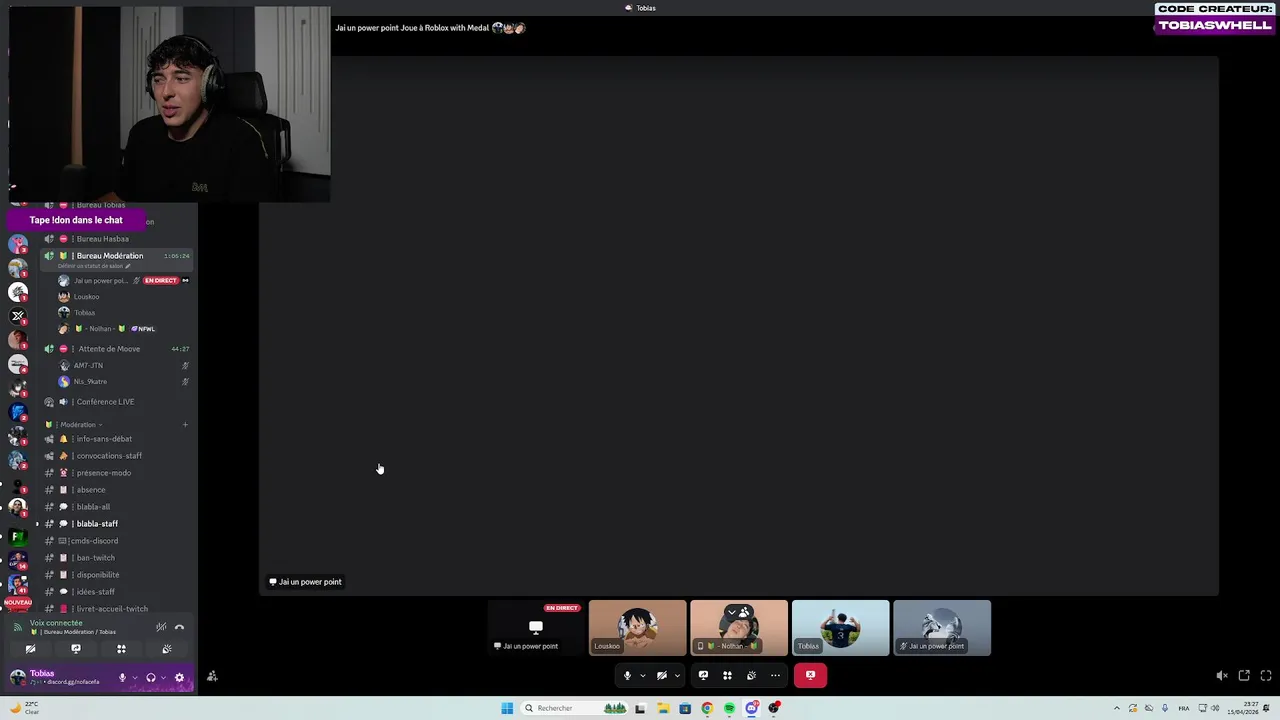
Task: Open soundboard icon in sidebar voice panel
Action: 167,649
